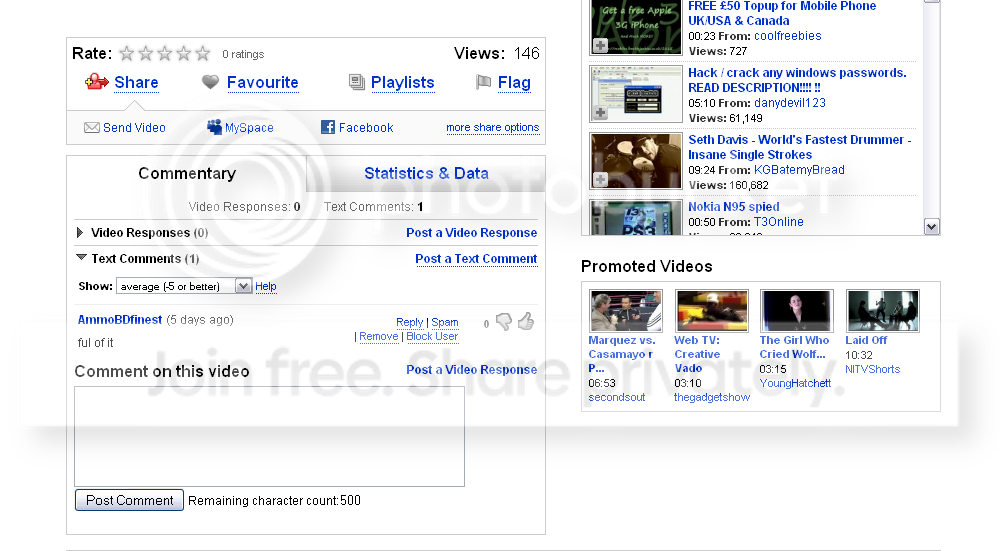Image resolution: width=1007 pixels, height=551 pixels.
Task: Open secondsout channel link
Action: tap(617, 398)
